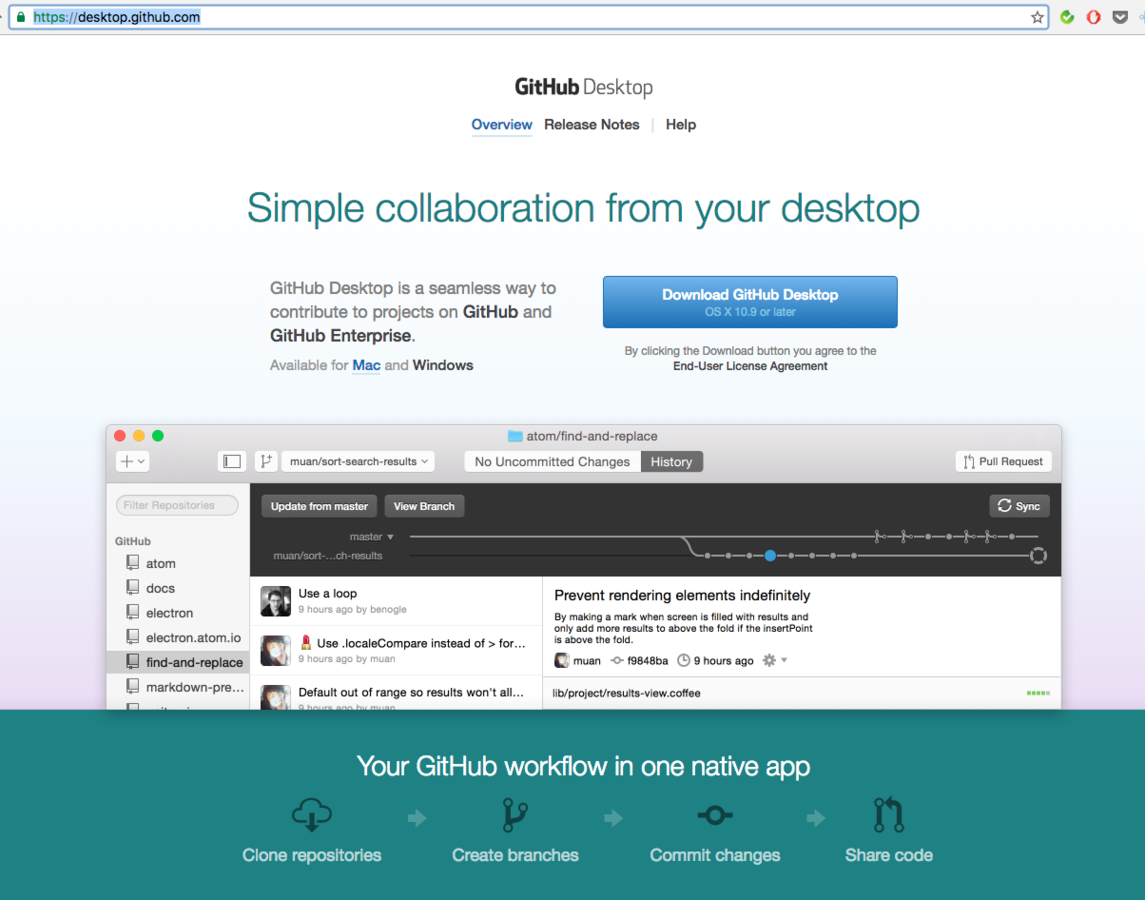Open the End-User License Agreement link

(750, 366)
